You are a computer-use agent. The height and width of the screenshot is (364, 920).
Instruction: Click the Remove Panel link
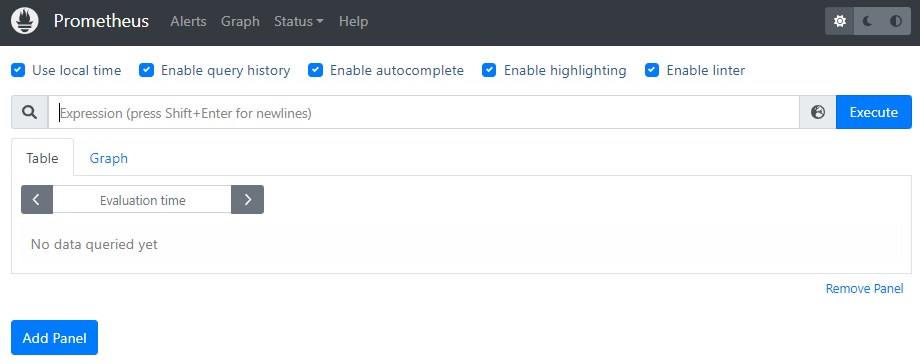864,289
